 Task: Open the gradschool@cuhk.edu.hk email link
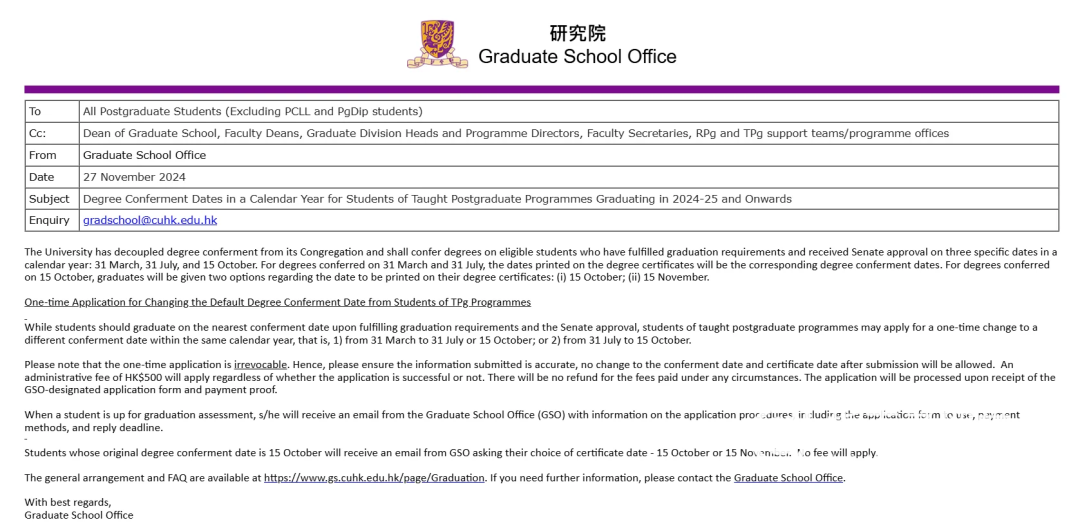150,220
